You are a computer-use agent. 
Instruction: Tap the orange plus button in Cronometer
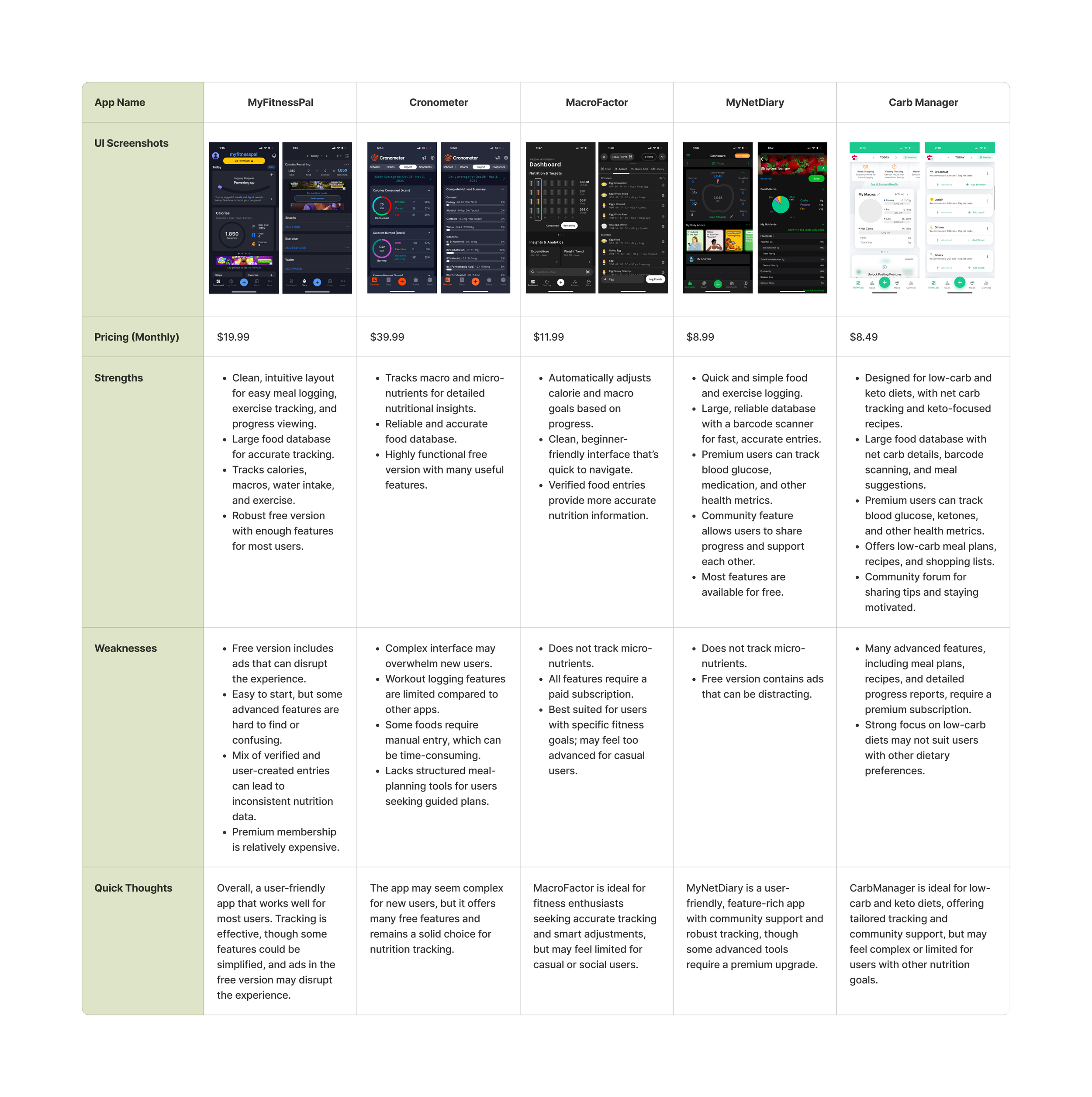point(402,282)
